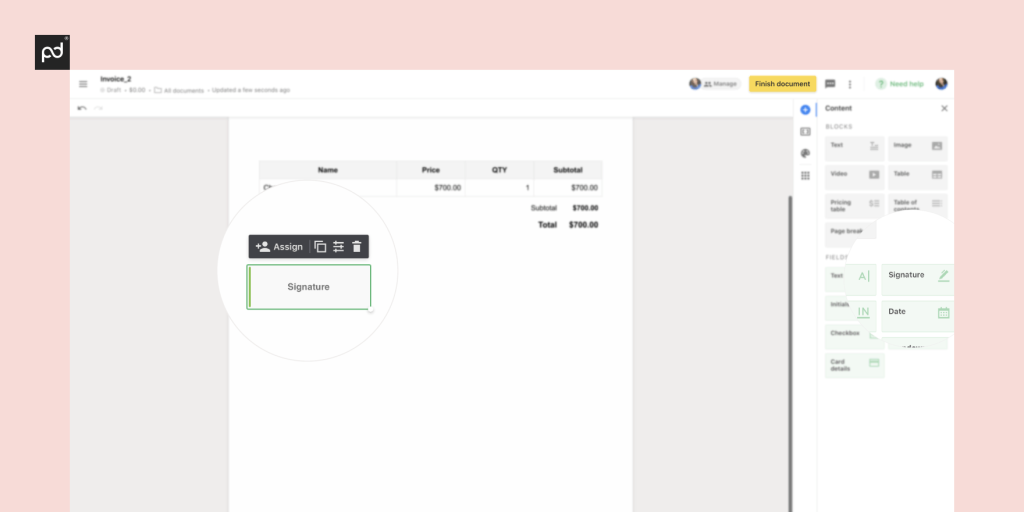The height and width of the screenshot is (512, 1024).
Task: Add a Pricing table block
Action: click(855, 206)
